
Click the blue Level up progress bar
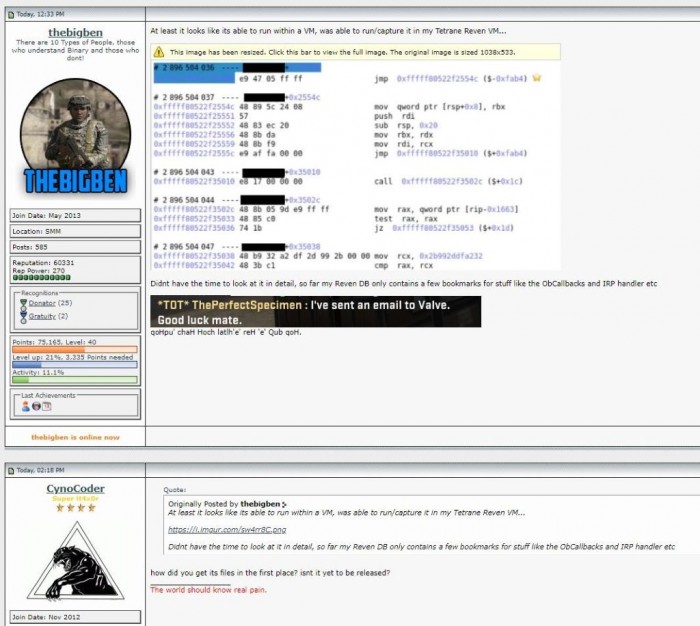pos(75,365)
